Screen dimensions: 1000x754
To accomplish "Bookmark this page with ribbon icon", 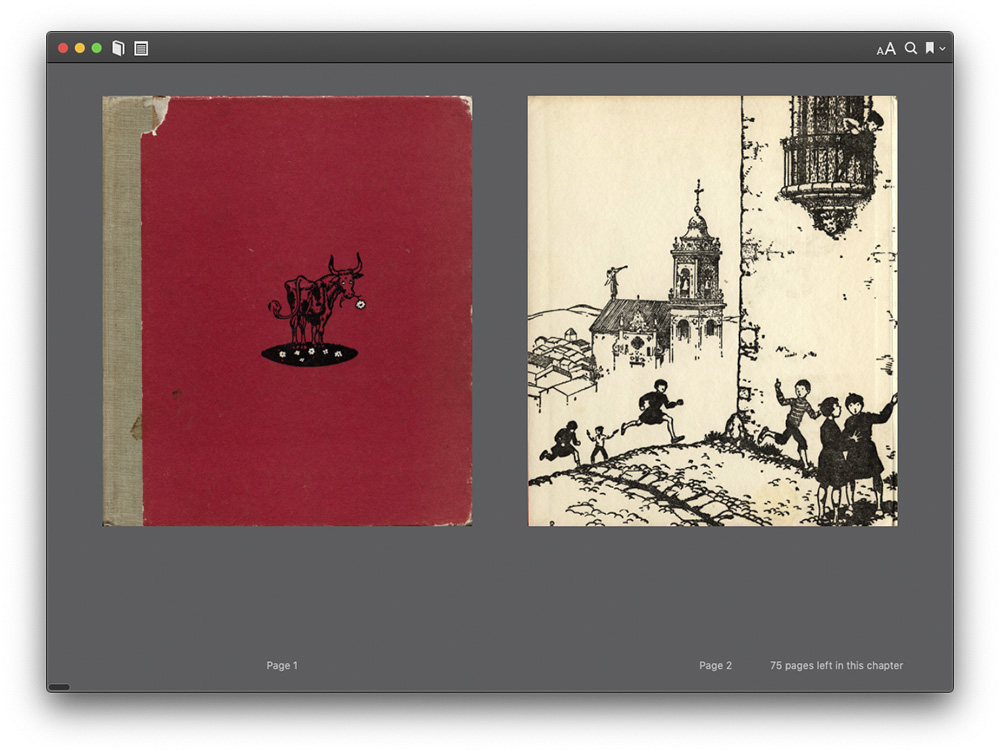I will tap(929, 48).
